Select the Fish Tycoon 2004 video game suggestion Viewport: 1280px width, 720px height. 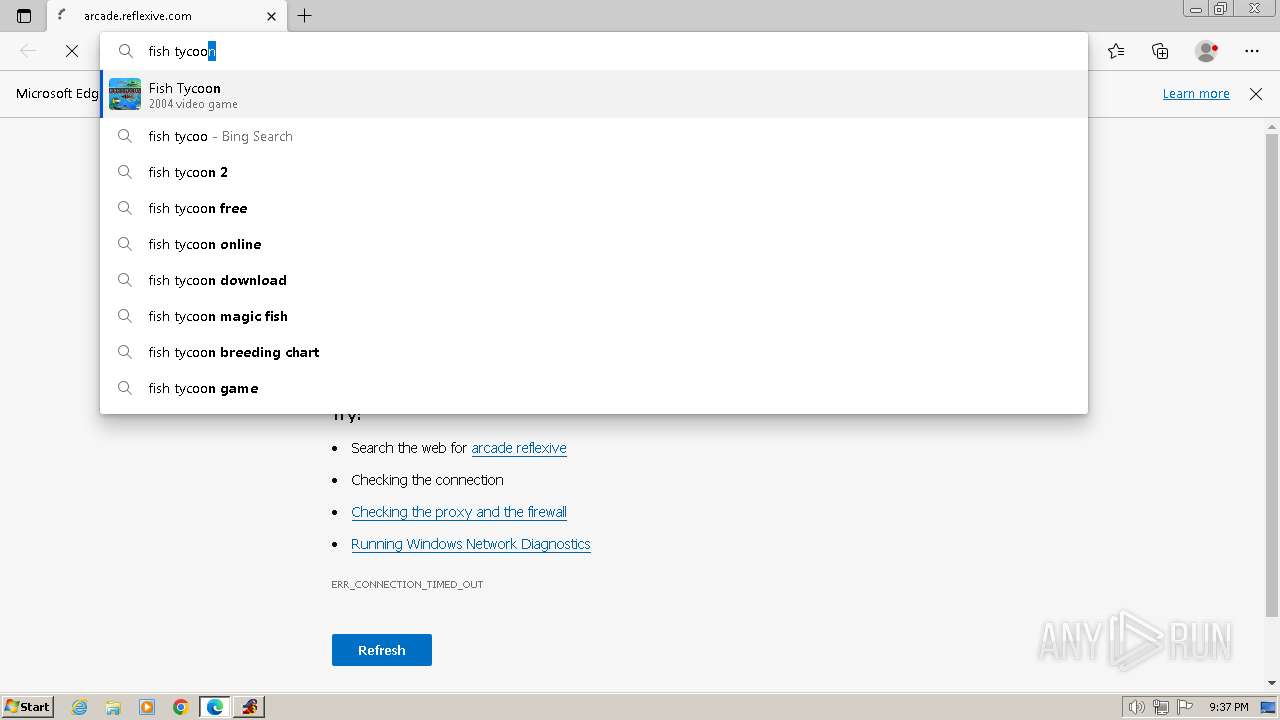pyautogui.click(x=594, y=94)
